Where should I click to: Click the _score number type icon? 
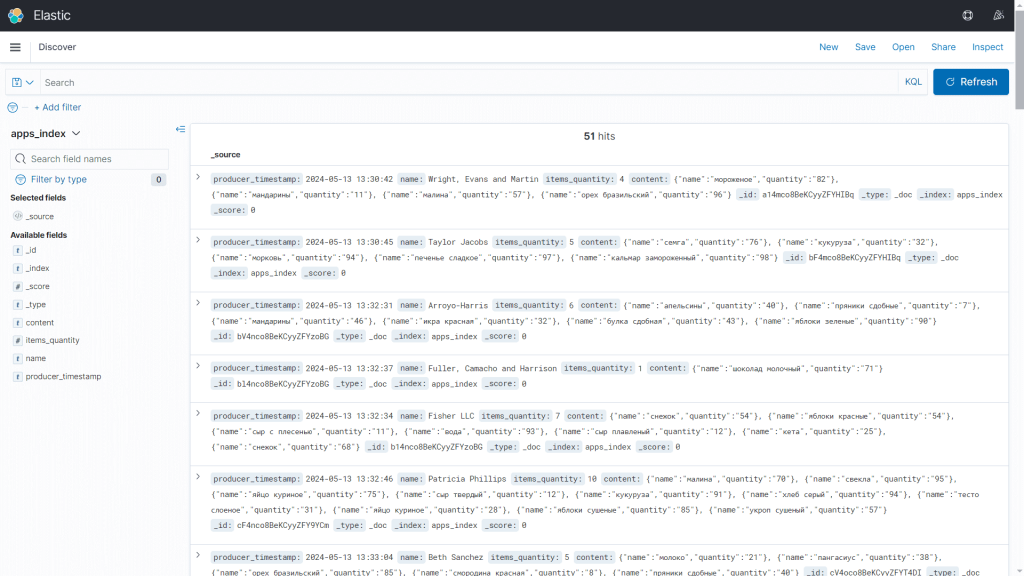pos(18,287)
